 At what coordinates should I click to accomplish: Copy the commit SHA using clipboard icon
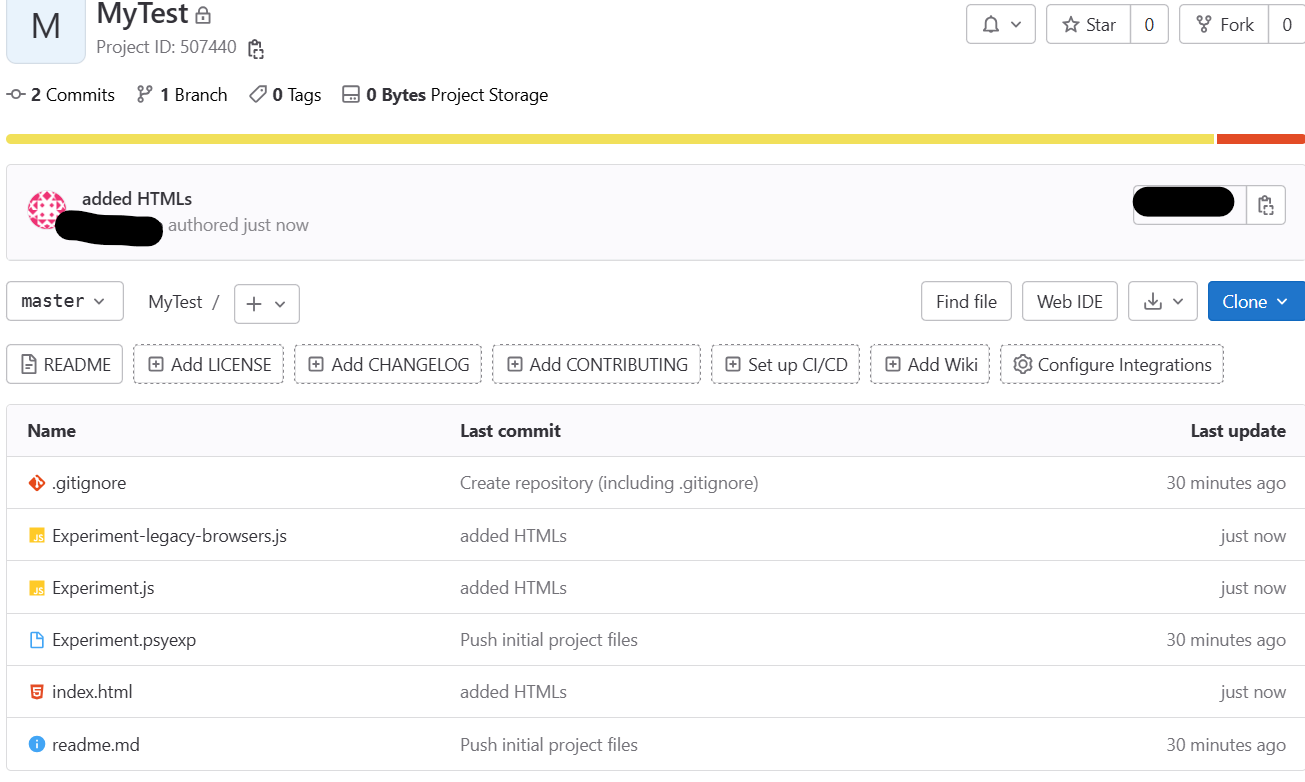(1266, 205)
